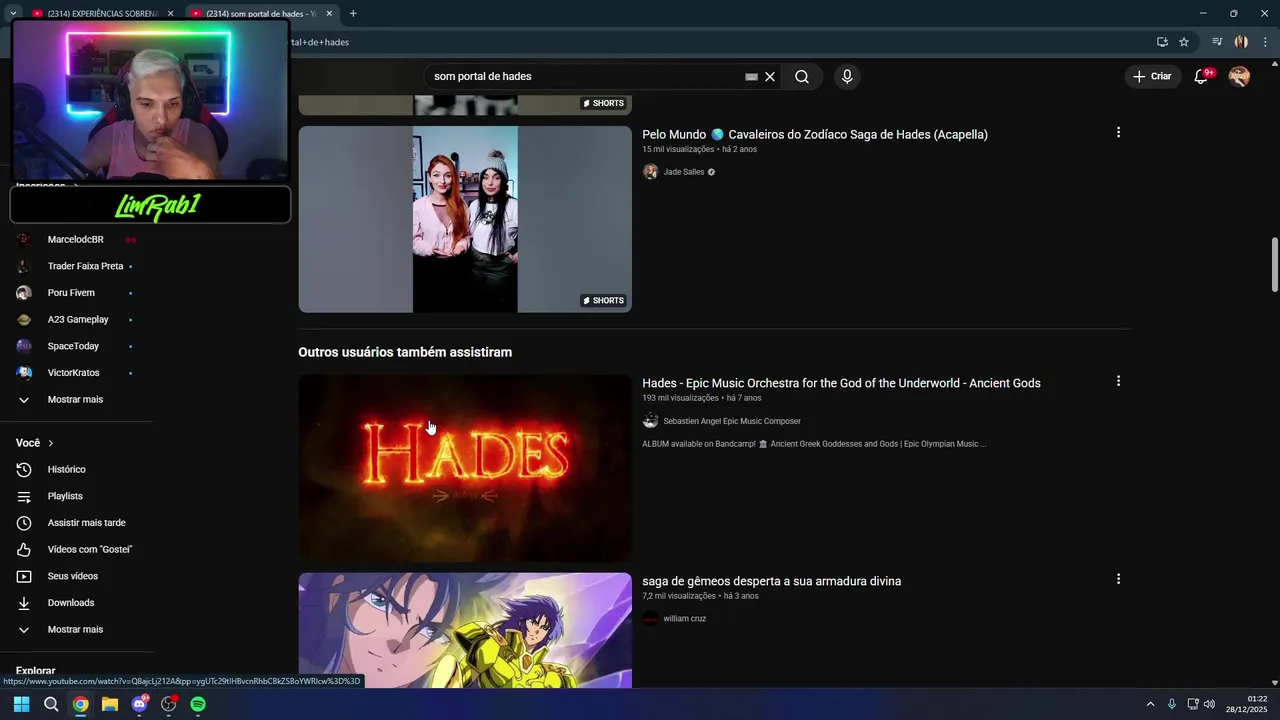Open SpaceToday channel avatar in sidebar
The image size is (1280, 720).
click(x=24, y=346)
